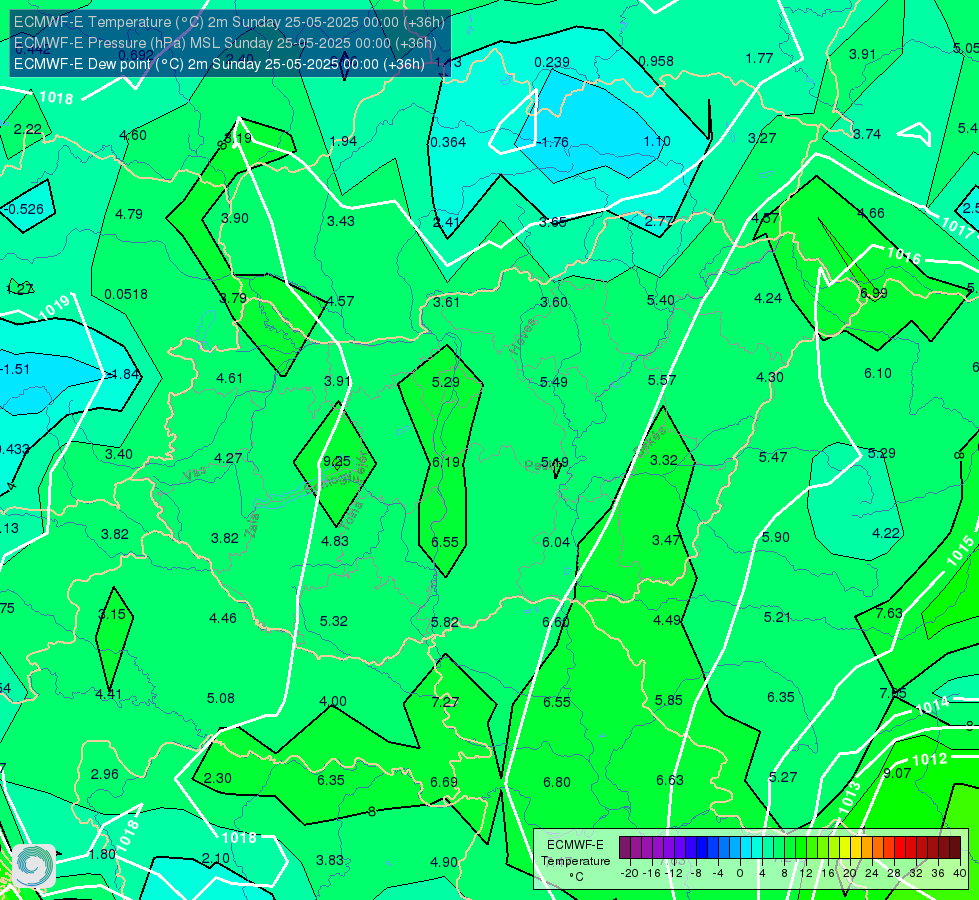Click the 5.40 value
The width and height of the screenshot is (979, 900).
click(x=661, y=300)
